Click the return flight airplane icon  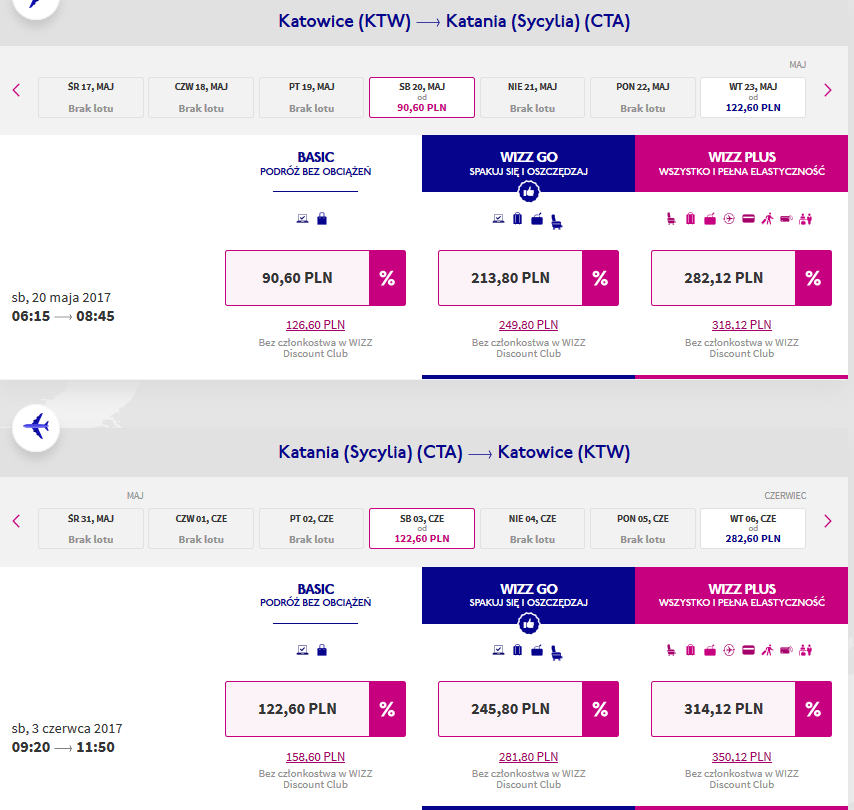[36, 427]
